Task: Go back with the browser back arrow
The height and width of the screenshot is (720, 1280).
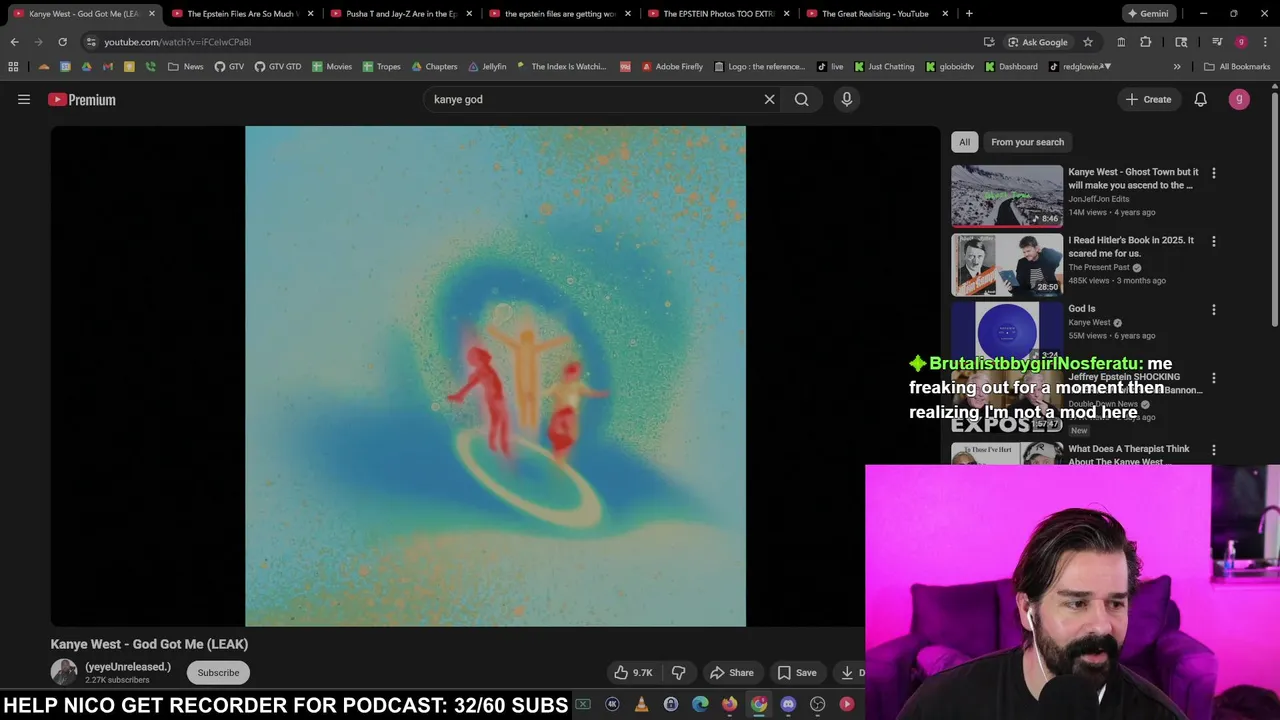Action: pyautogui.click(x=14, y=42)
